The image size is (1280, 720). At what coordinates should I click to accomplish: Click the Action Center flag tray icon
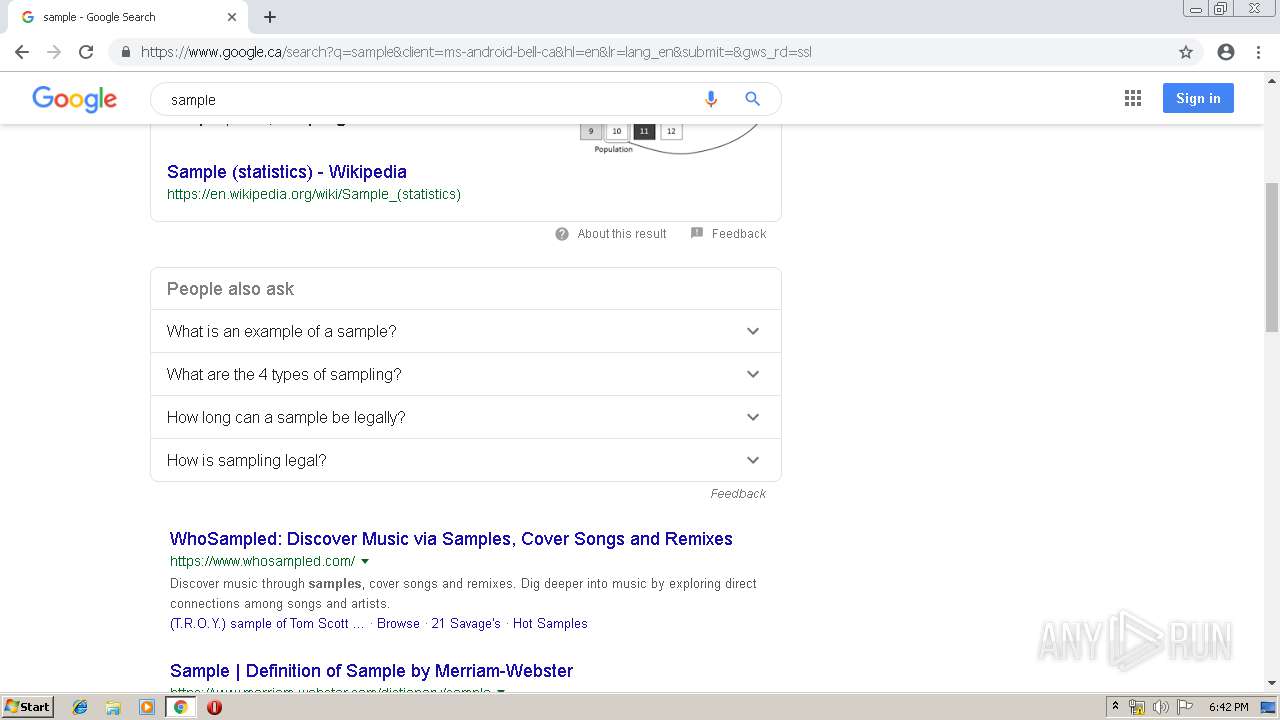pos(1184,707)
